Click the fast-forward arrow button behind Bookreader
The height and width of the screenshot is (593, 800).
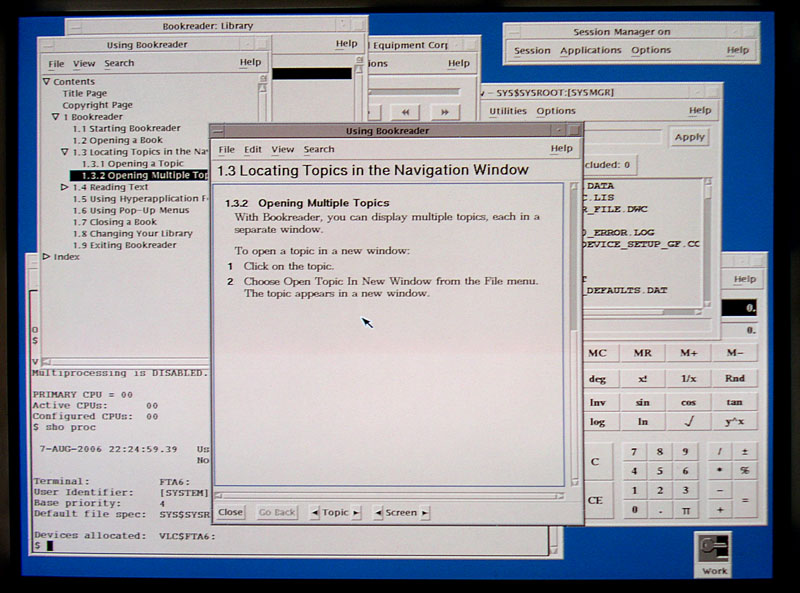(x=444, y=112)
